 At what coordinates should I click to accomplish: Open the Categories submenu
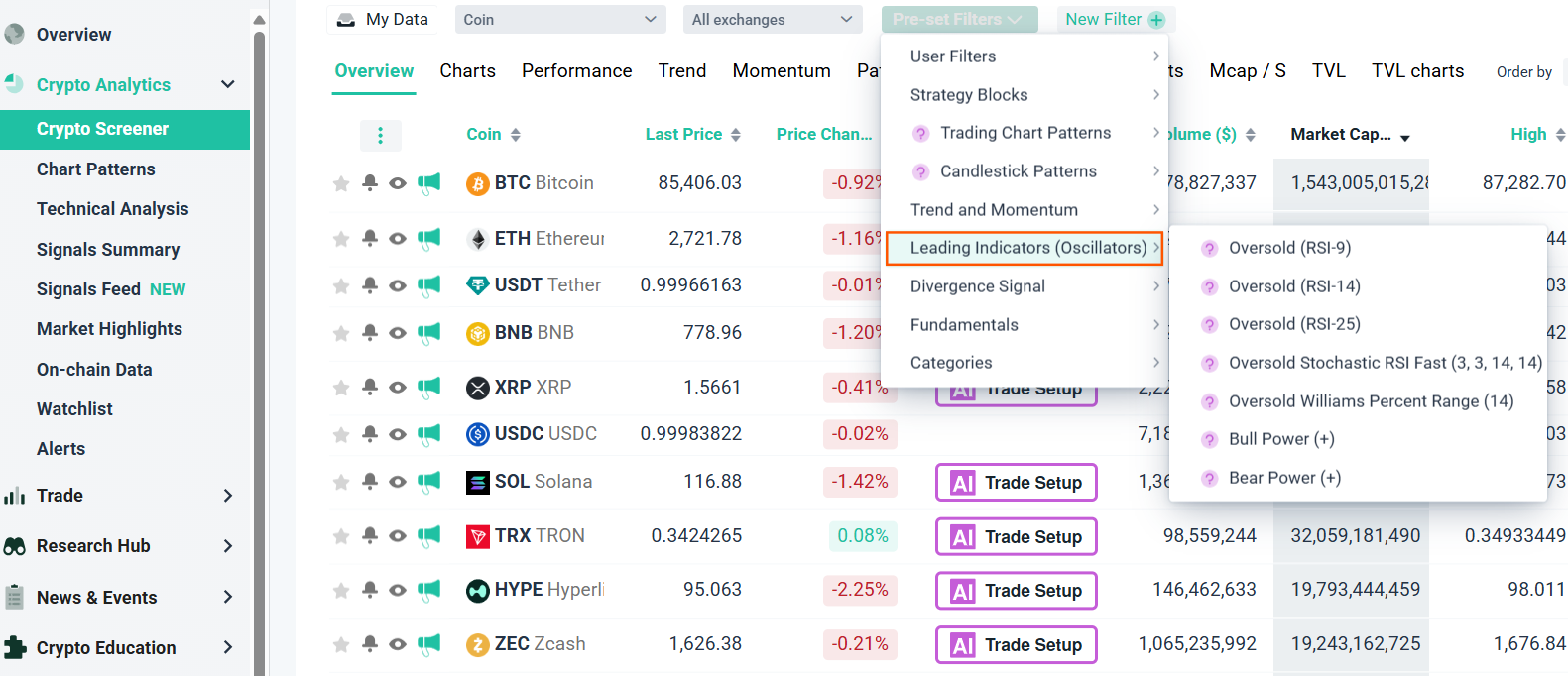(x=1025, y=363)
